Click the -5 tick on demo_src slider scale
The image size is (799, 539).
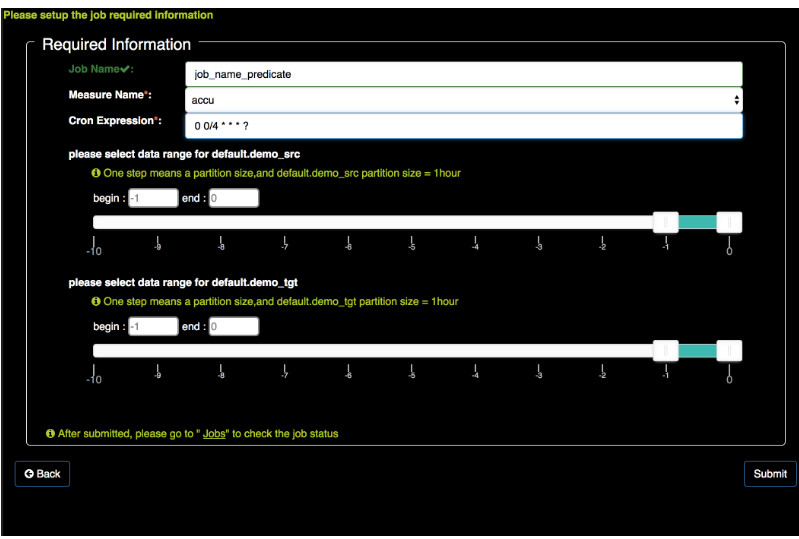coord(412,244)
